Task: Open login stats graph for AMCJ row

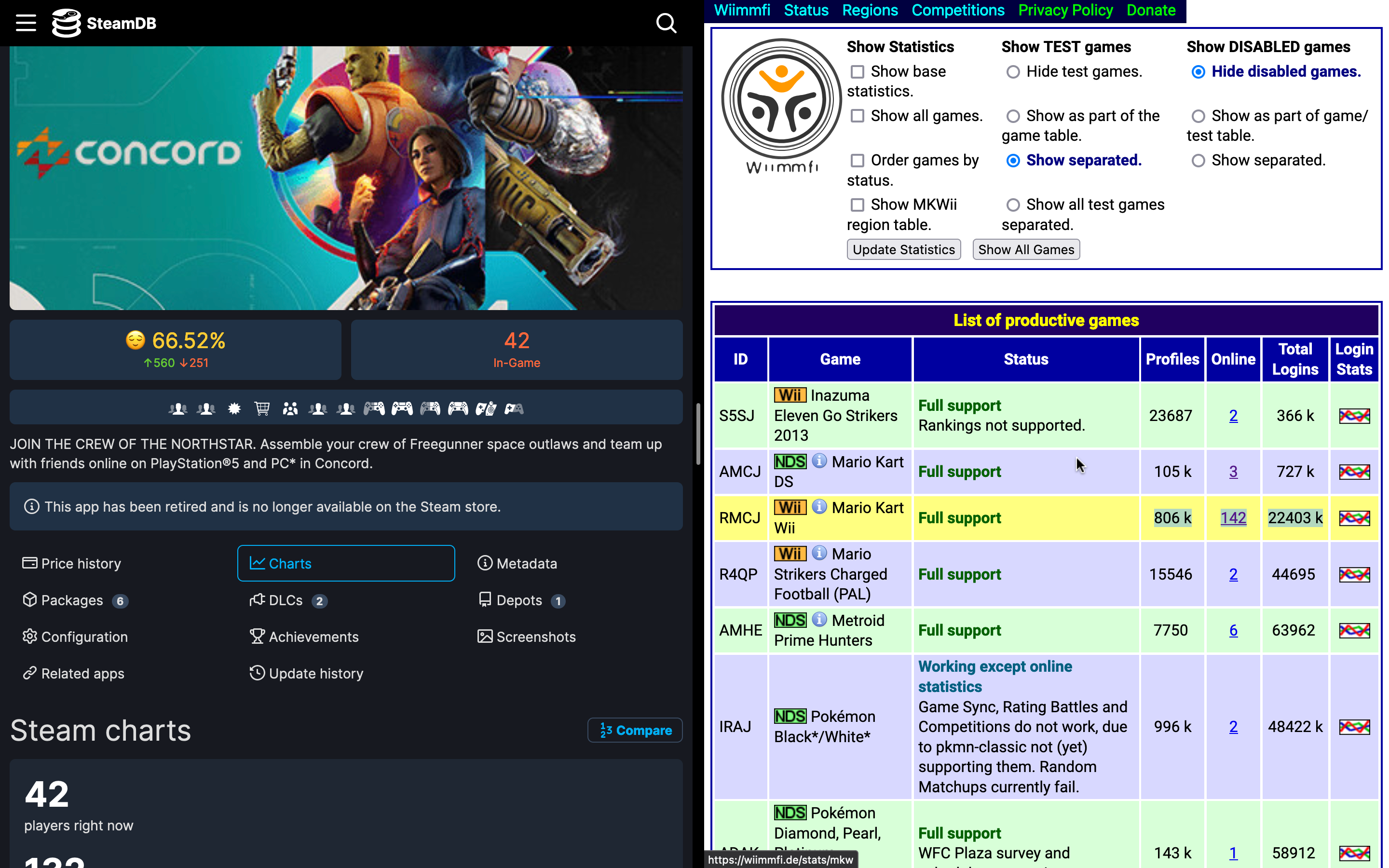Action: (x=1354, y=472)
